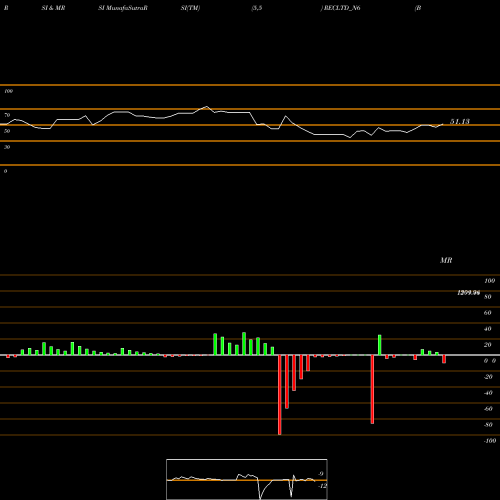Click the tallest red bar reaching -100
The height and width of the screenshot is (500, 500).
(x=280, y=395)
